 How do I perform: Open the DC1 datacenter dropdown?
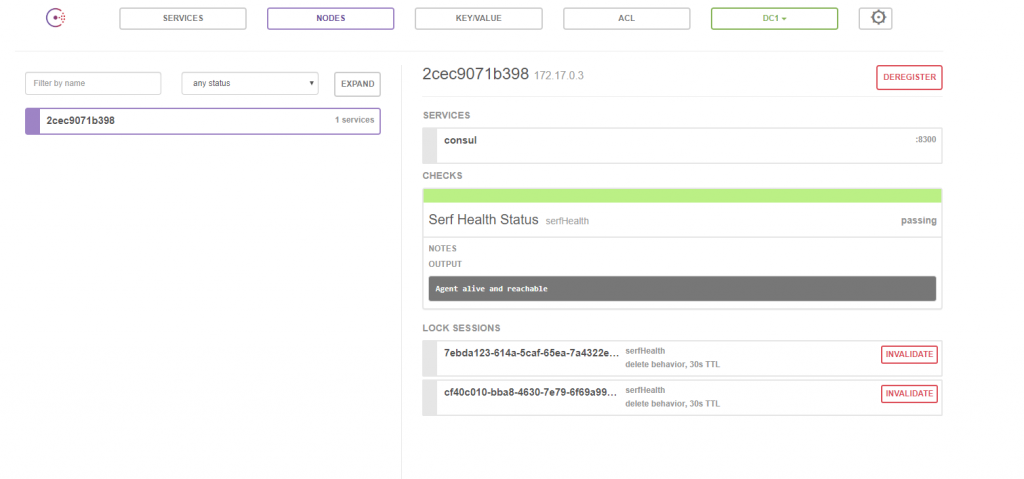pyautogui.click(x=775, y=18)
